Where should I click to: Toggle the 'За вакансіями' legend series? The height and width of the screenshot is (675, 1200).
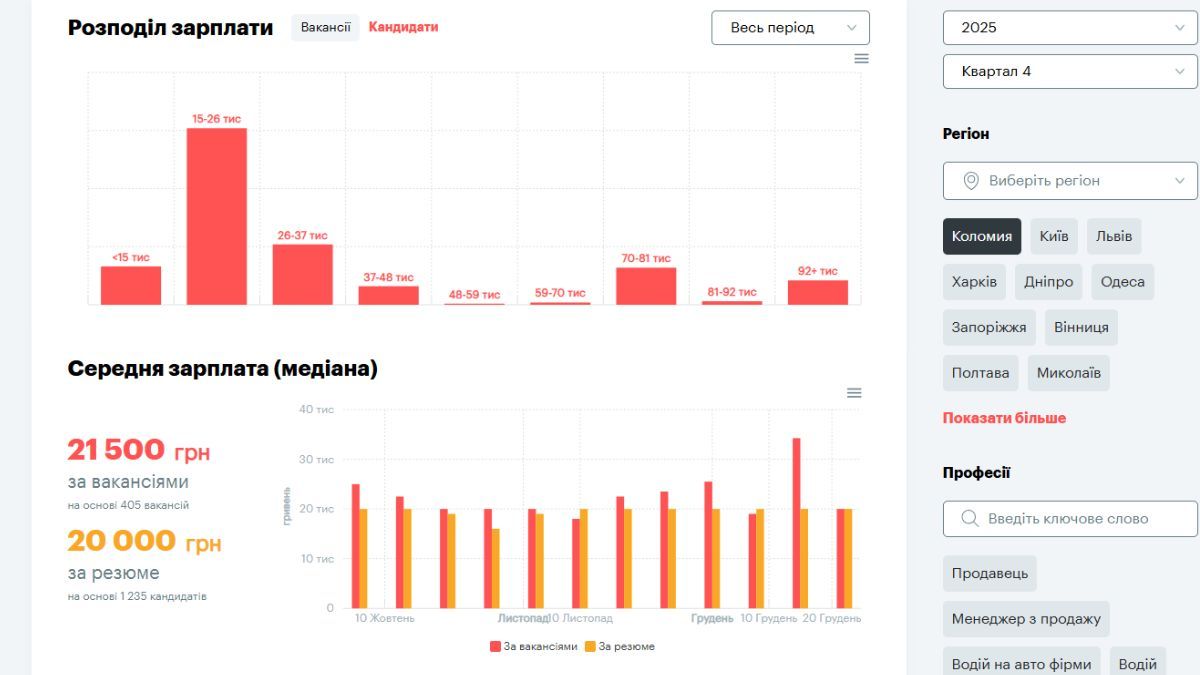[534, 646]
